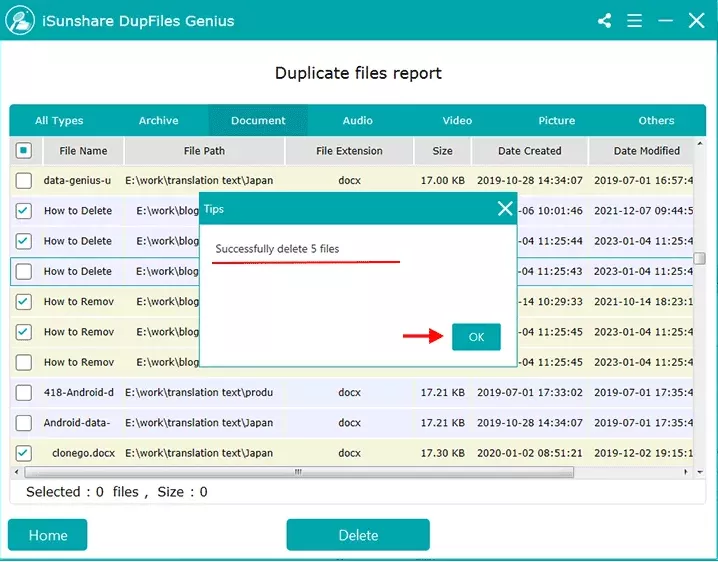Uncheck the How to Delete row dated 2021-12-07
Image resolution: width=718 pixels, height=562 pixels.
pyautogui.click(x=23, y=211)
